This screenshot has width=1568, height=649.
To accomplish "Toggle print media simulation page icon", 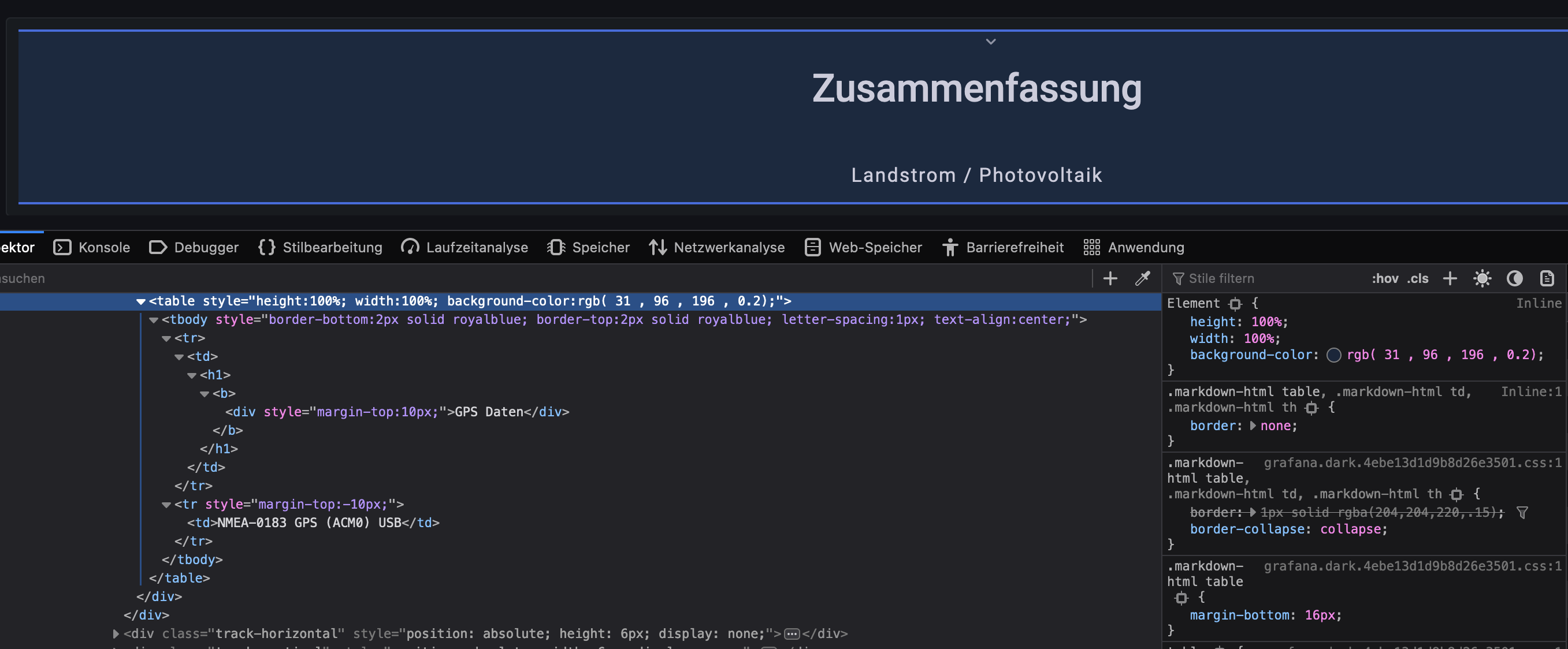I will coord(1547,278).
